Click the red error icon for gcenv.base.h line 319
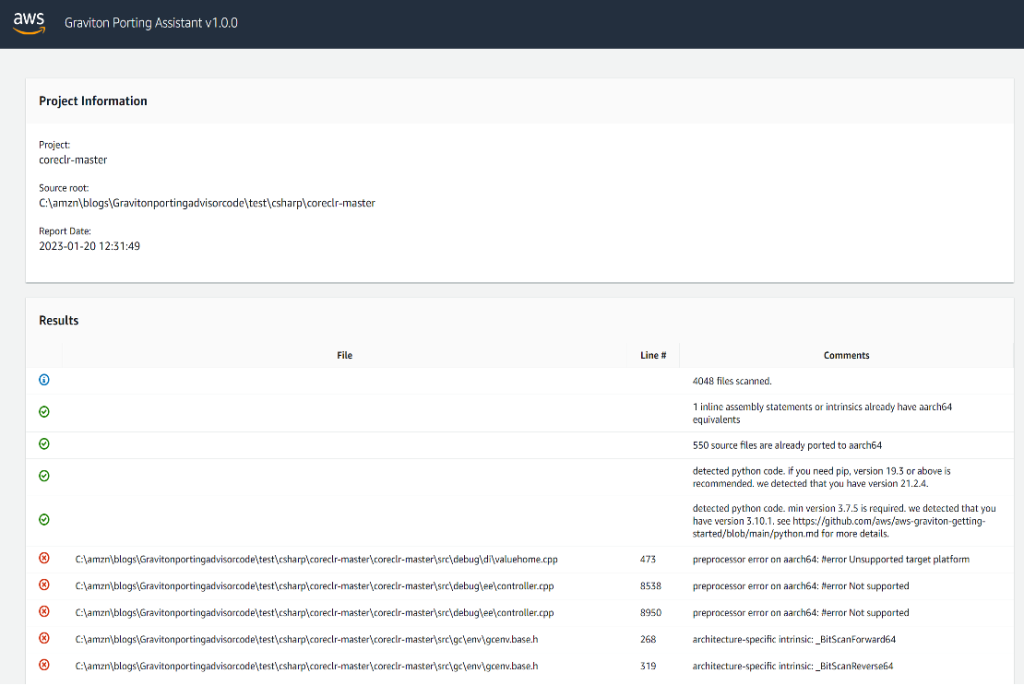This screenshot has width=1024, height=685. tap(43, 665)
